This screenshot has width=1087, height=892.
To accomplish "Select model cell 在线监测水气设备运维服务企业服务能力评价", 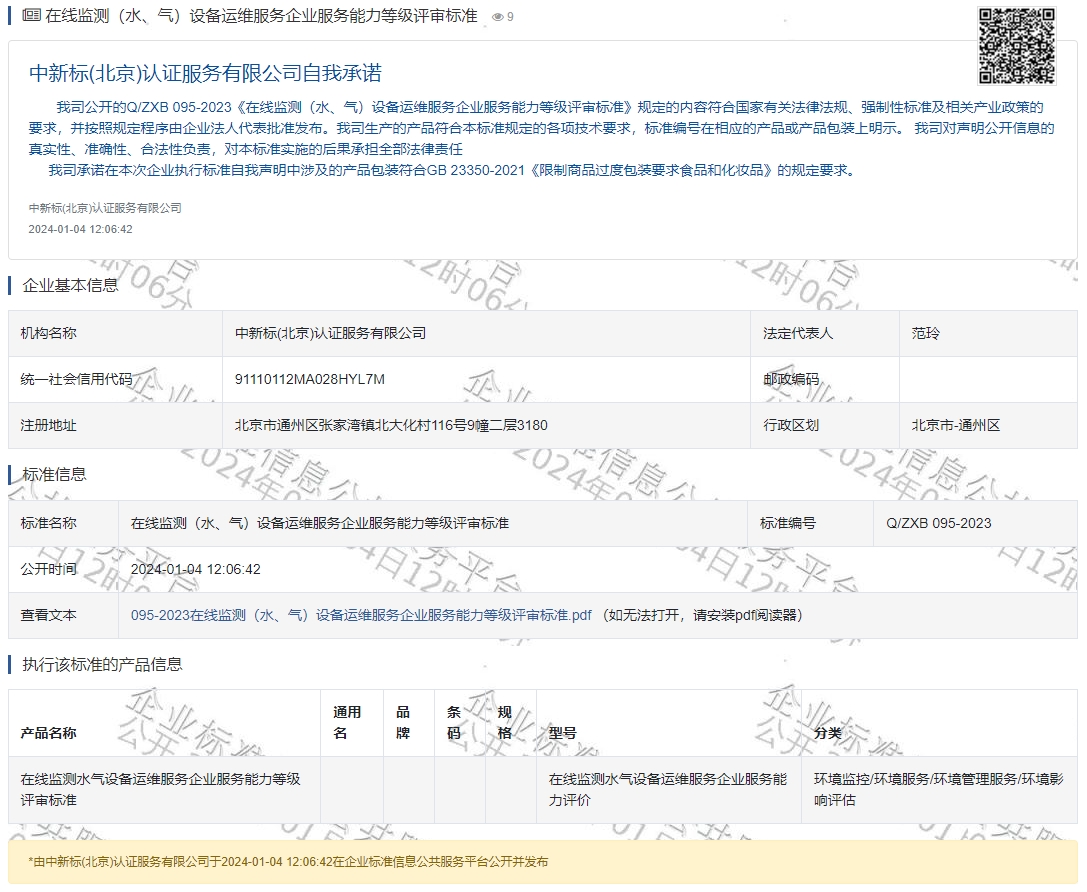I will 668,790.
